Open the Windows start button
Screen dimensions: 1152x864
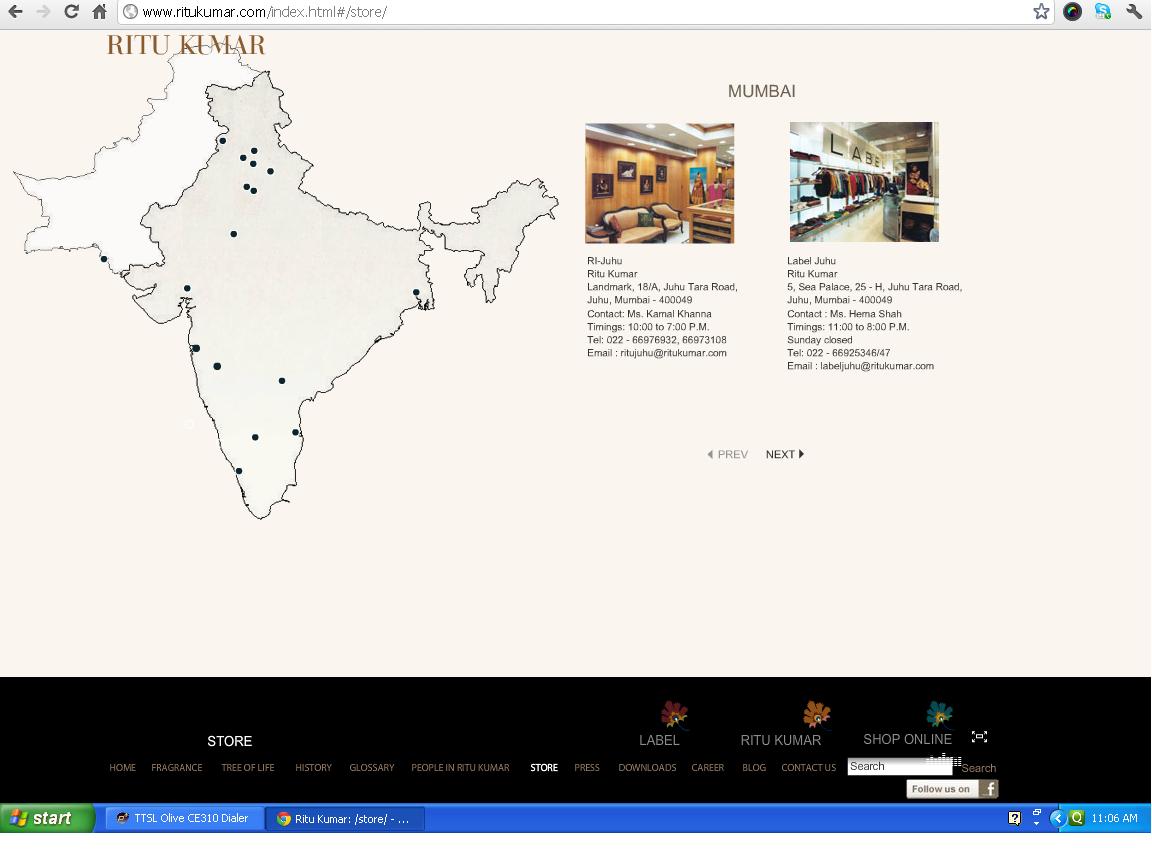point(48,818)
